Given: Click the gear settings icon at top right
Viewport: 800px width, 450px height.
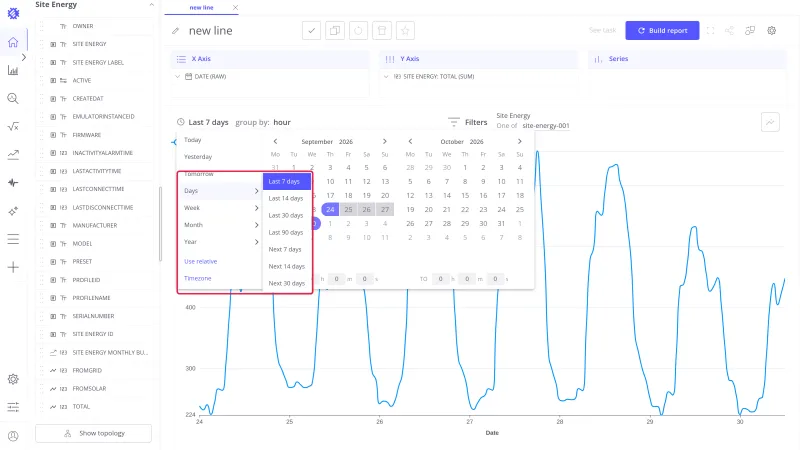Looking at the screenshot, I should click(x=771, y=31).
